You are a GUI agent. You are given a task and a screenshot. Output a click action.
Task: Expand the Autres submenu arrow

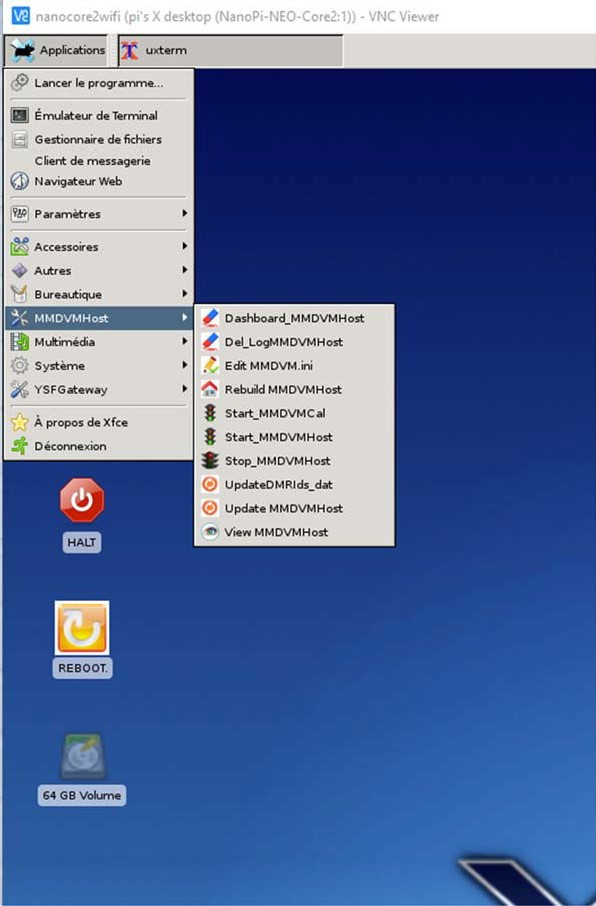[x=184, y=270]
